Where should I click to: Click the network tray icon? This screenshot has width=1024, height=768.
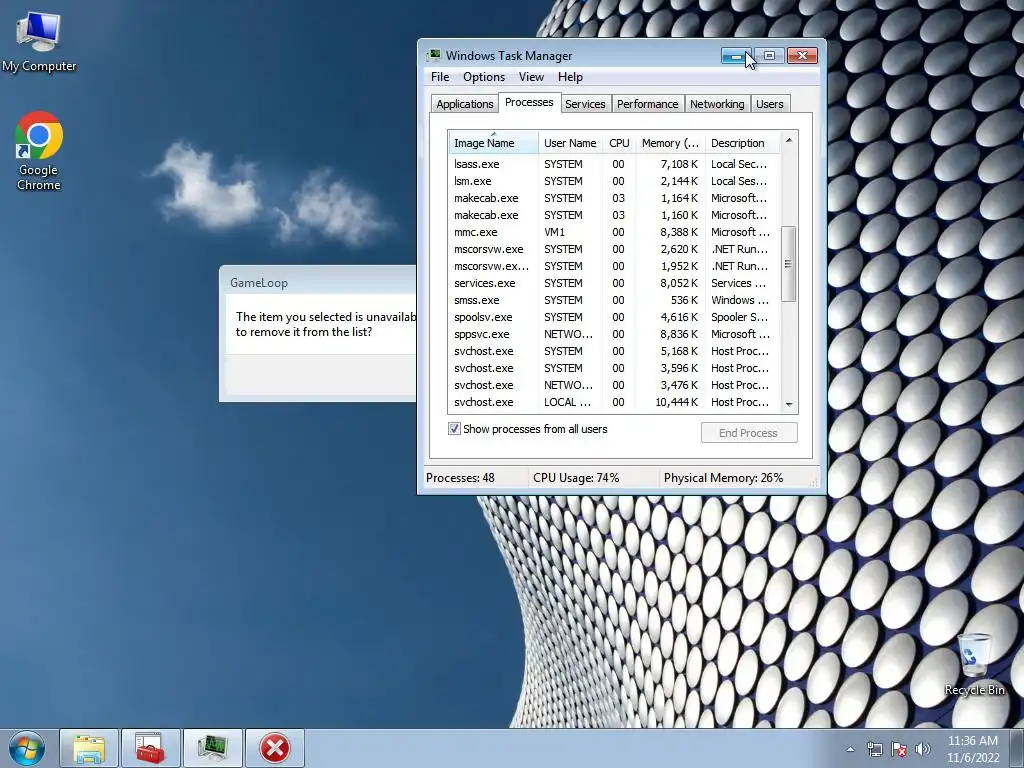coord(874,749)
